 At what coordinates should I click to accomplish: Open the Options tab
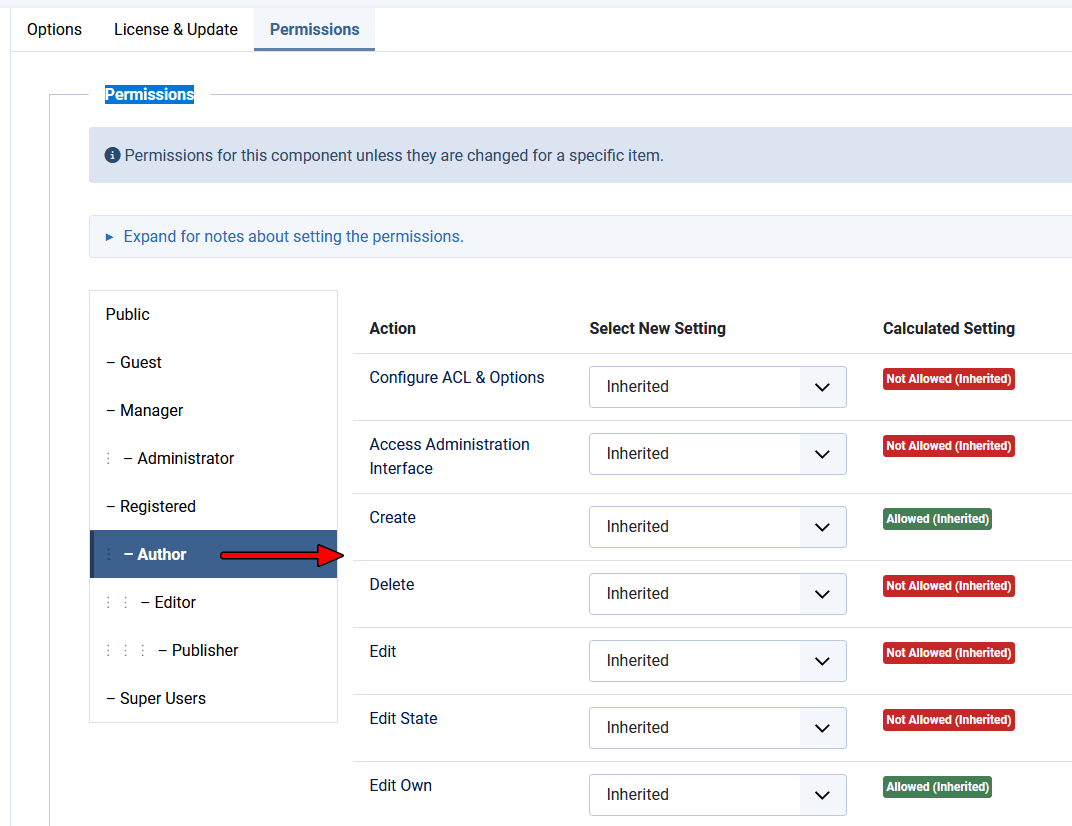coord(54,29)
